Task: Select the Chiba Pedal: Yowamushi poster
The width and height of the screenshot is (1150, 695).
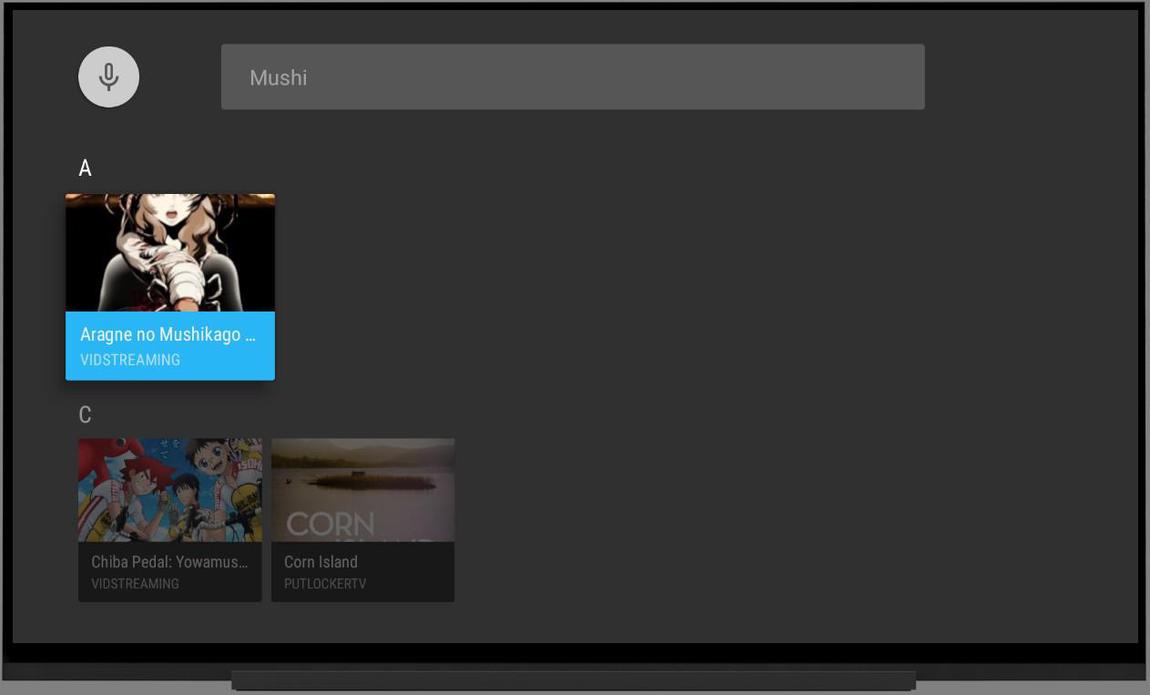Action: click(170, 490)
